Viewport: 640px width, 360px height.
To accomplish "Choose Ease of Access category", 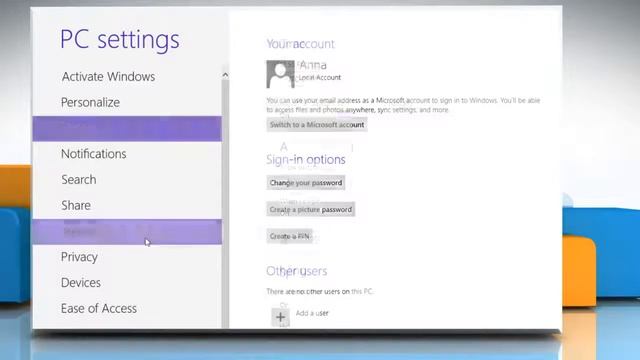I will [x=99, y=308].
